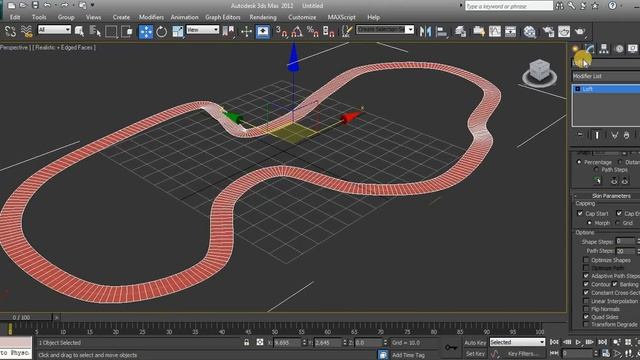Click the Selection Lock toggle padlock
The height and width of the screenshot is (360, 640).
click(247, 342)
